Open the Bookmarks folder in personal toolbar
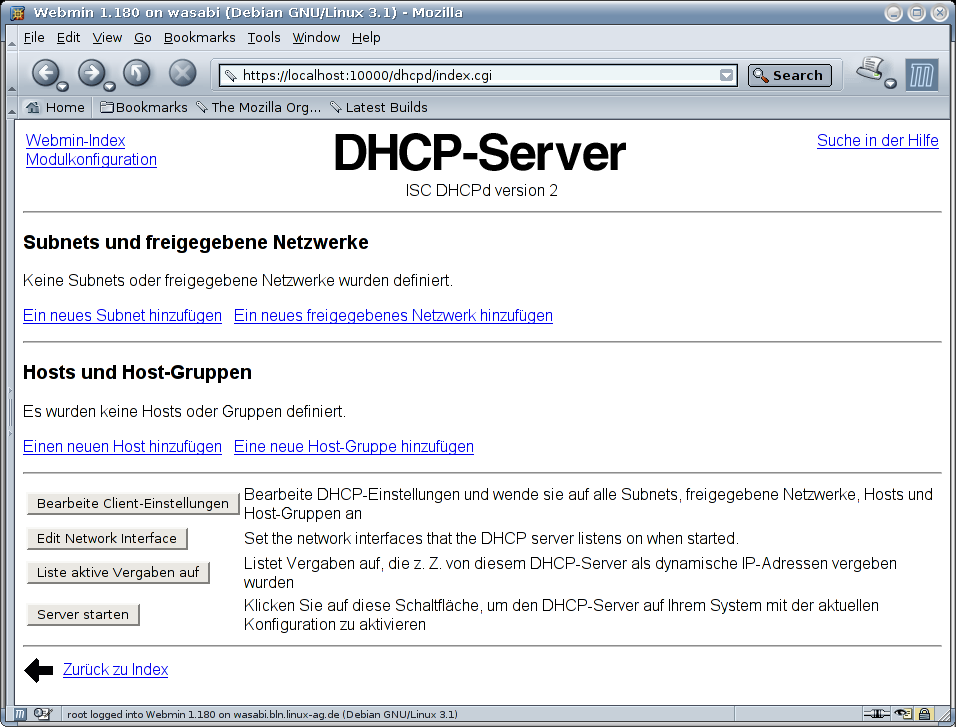This screenshot has height=727, width=956. pyautogui.click(x=144, y=107)
